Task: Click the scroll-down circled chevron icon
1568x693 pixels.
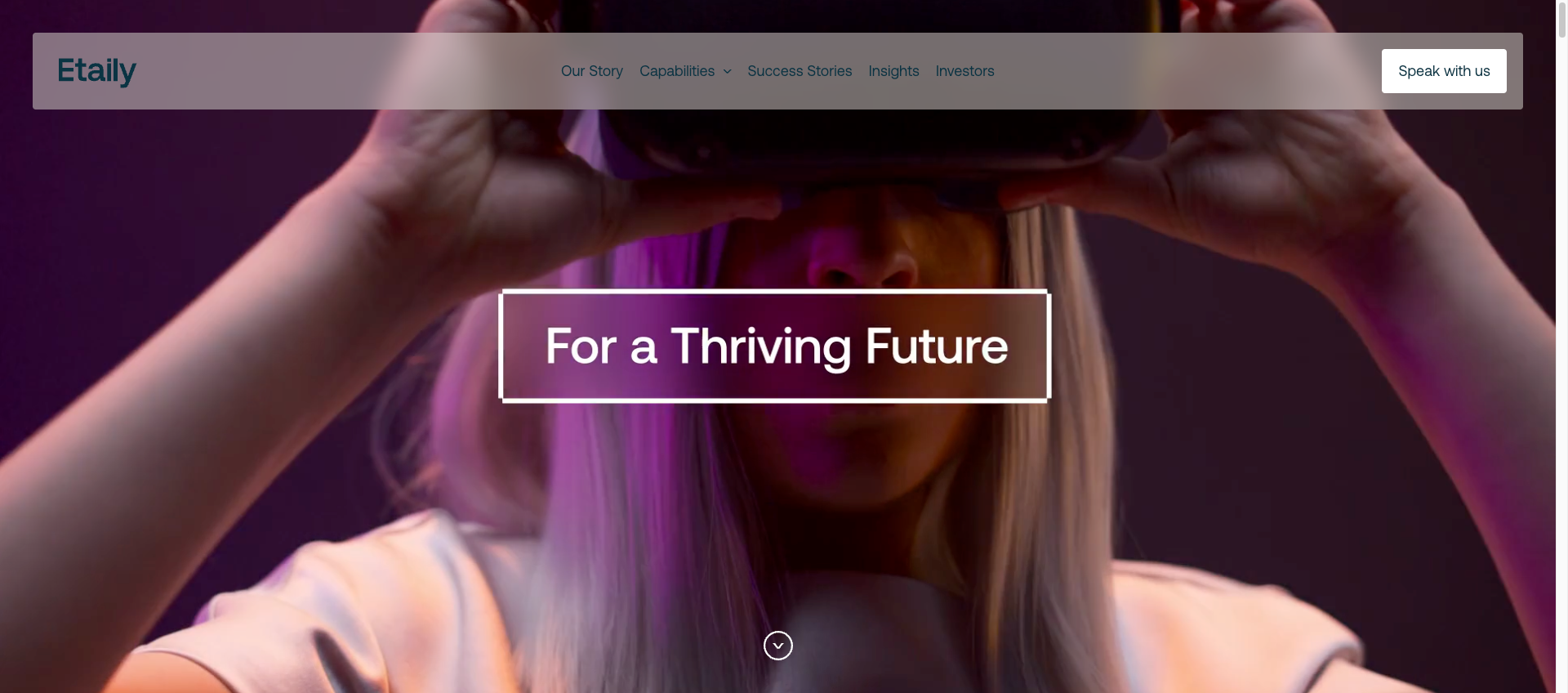Action: 777,646
